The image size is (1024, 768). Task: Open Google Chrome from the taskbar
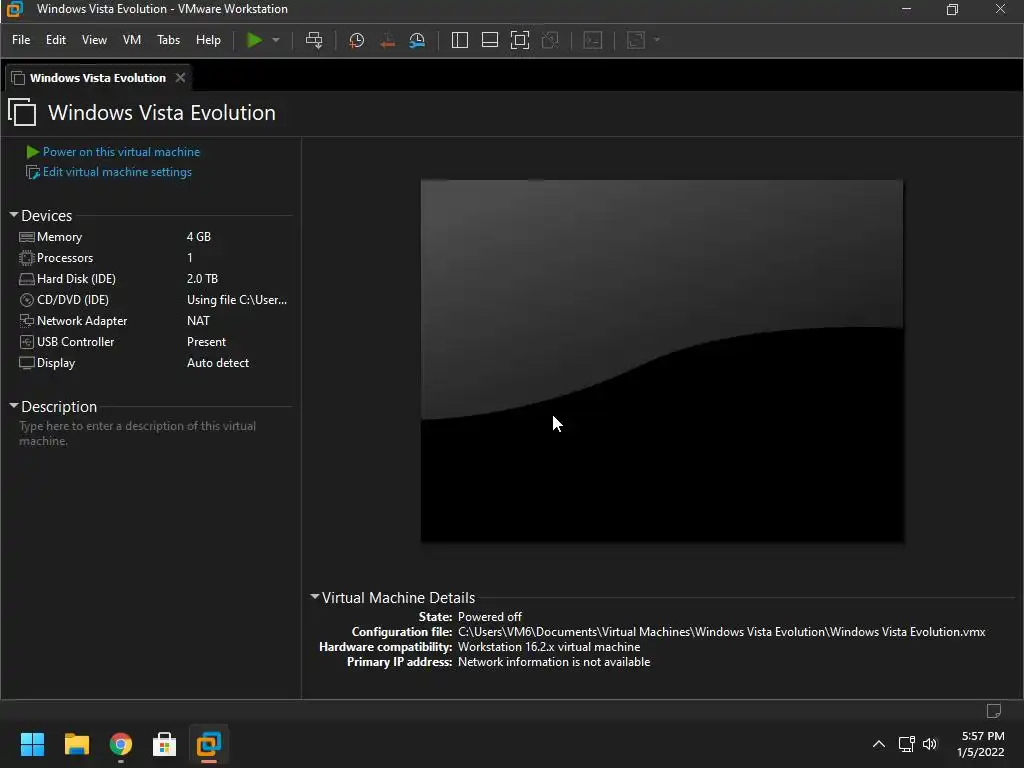(x=121, y=744)
